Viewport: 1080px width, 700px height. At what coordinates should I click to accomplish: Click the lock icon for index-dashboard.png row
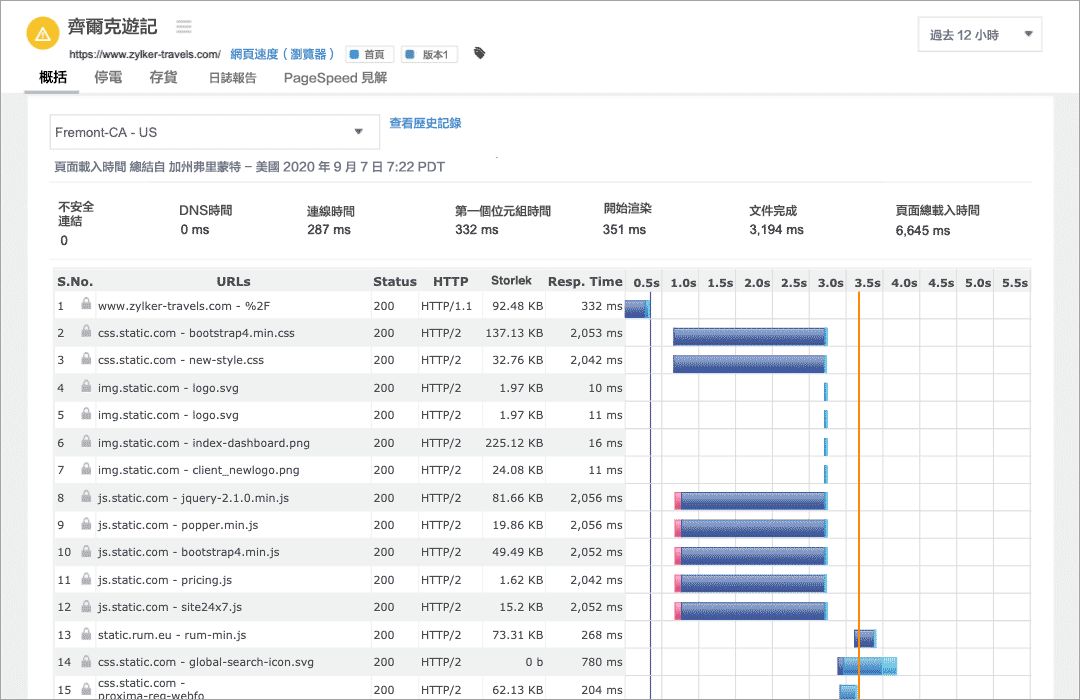[87, 442]
